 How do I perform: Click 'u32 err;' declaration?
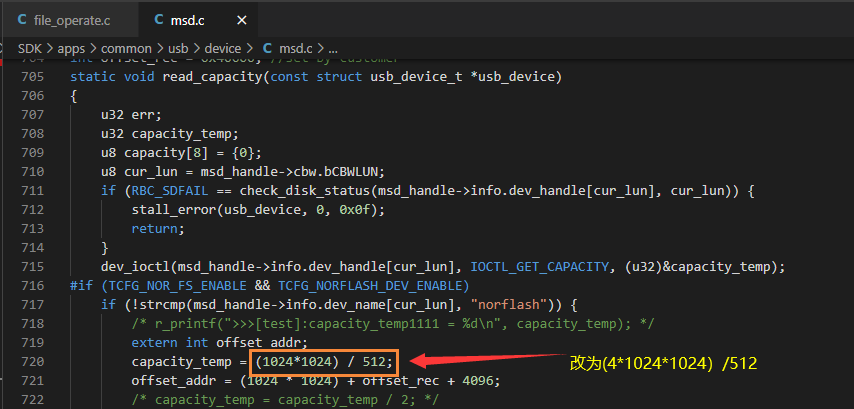point(131,115)
